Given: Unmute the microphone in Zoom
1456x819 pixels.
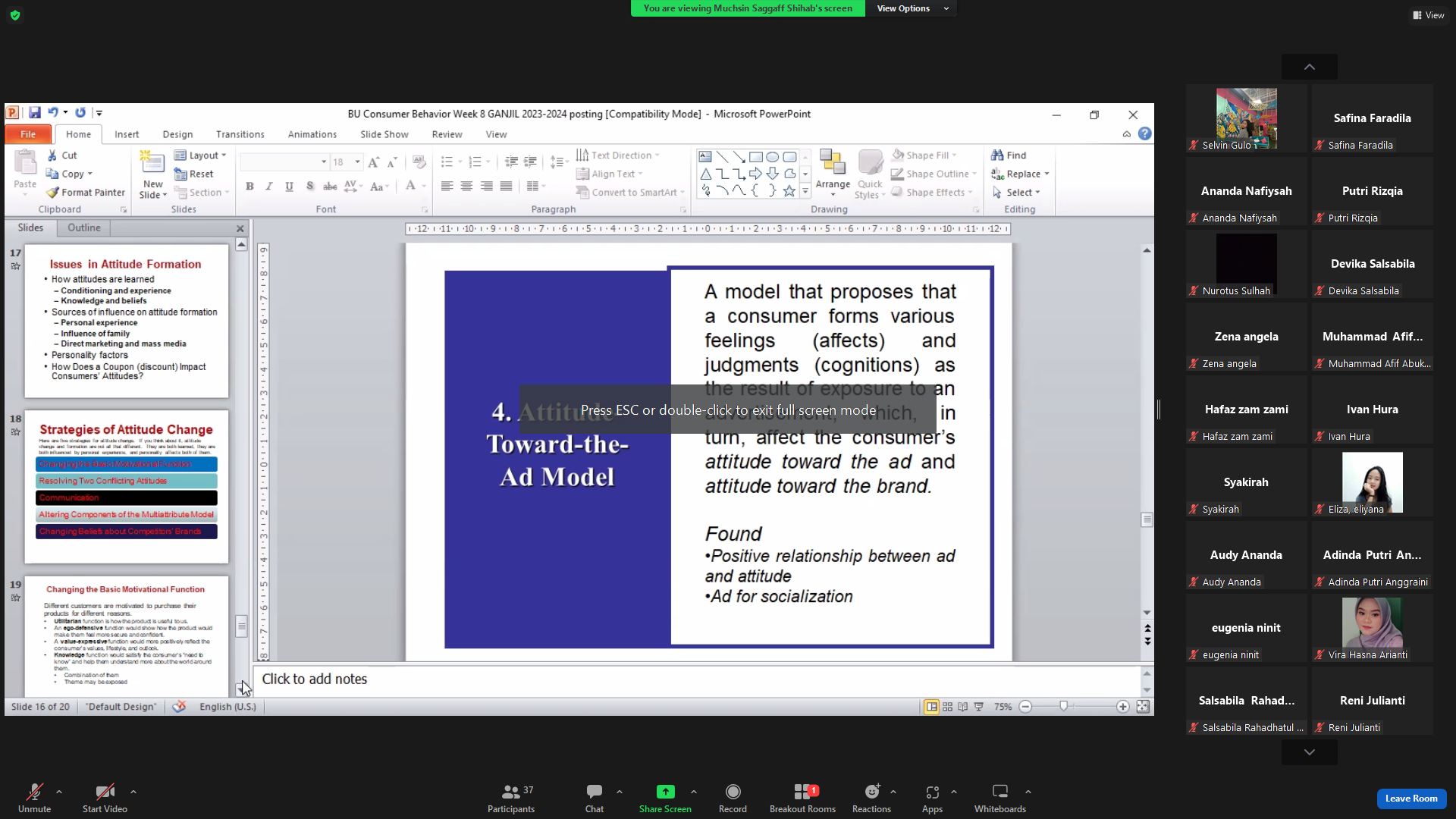Looking at the screenshot, I should 35,799.
